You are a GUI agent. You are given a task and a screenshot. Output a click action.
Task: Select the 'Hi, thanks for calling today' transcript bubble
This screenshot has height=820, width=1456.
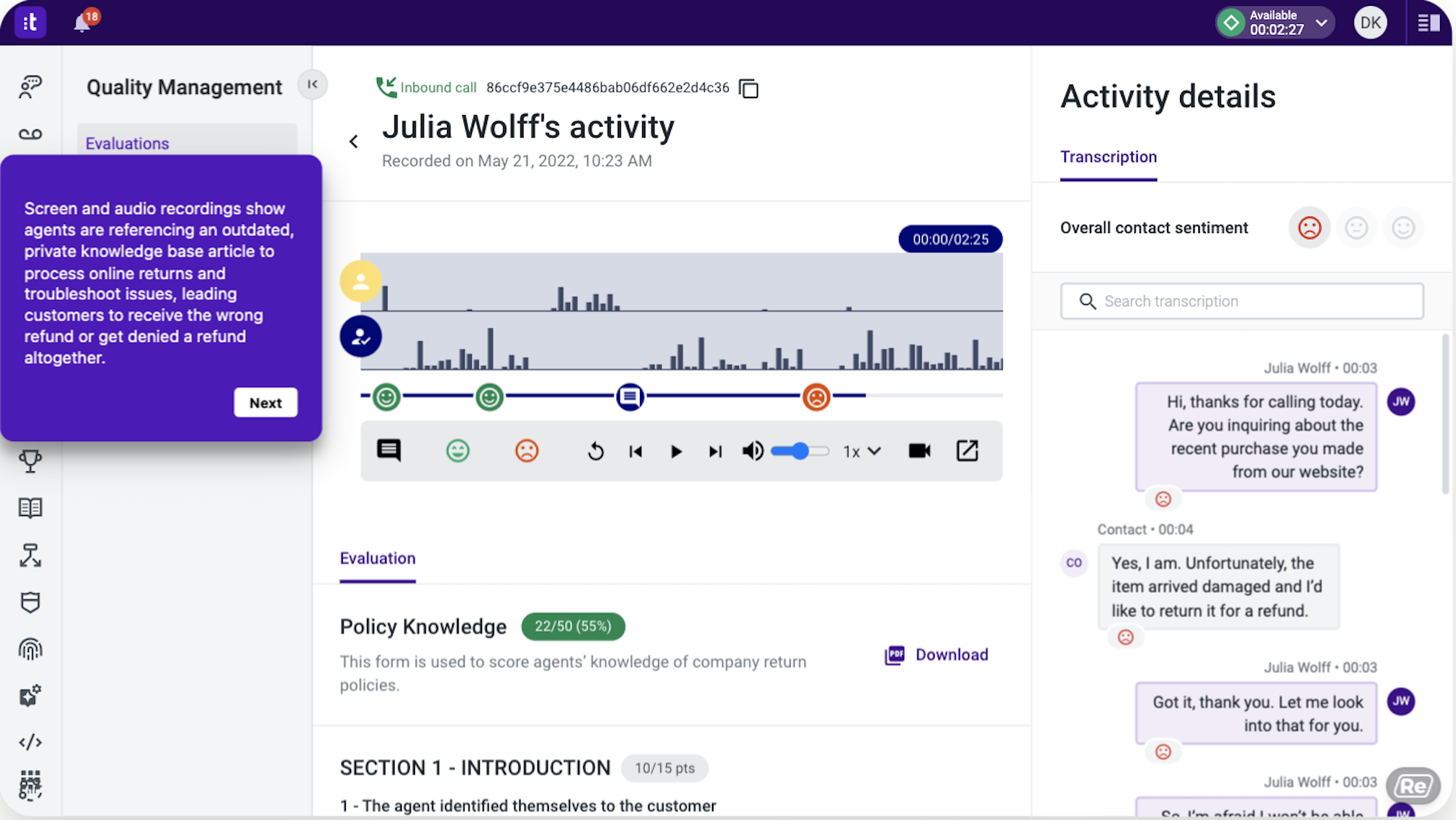coord(1257,437)
